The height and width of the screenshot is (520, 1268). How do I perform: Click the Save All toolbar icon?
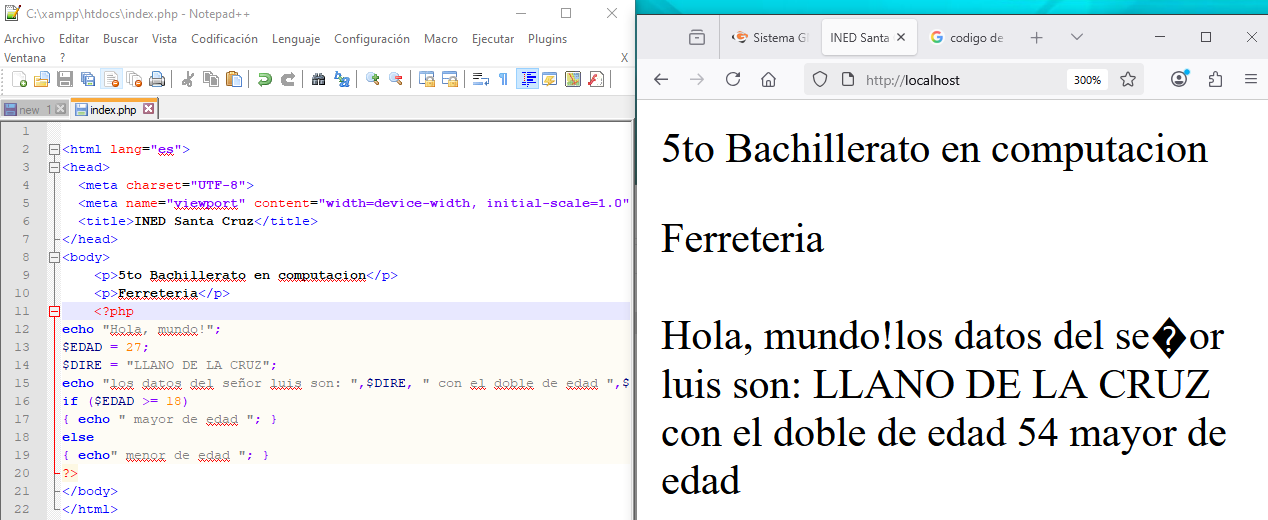[x=88, y=79]
